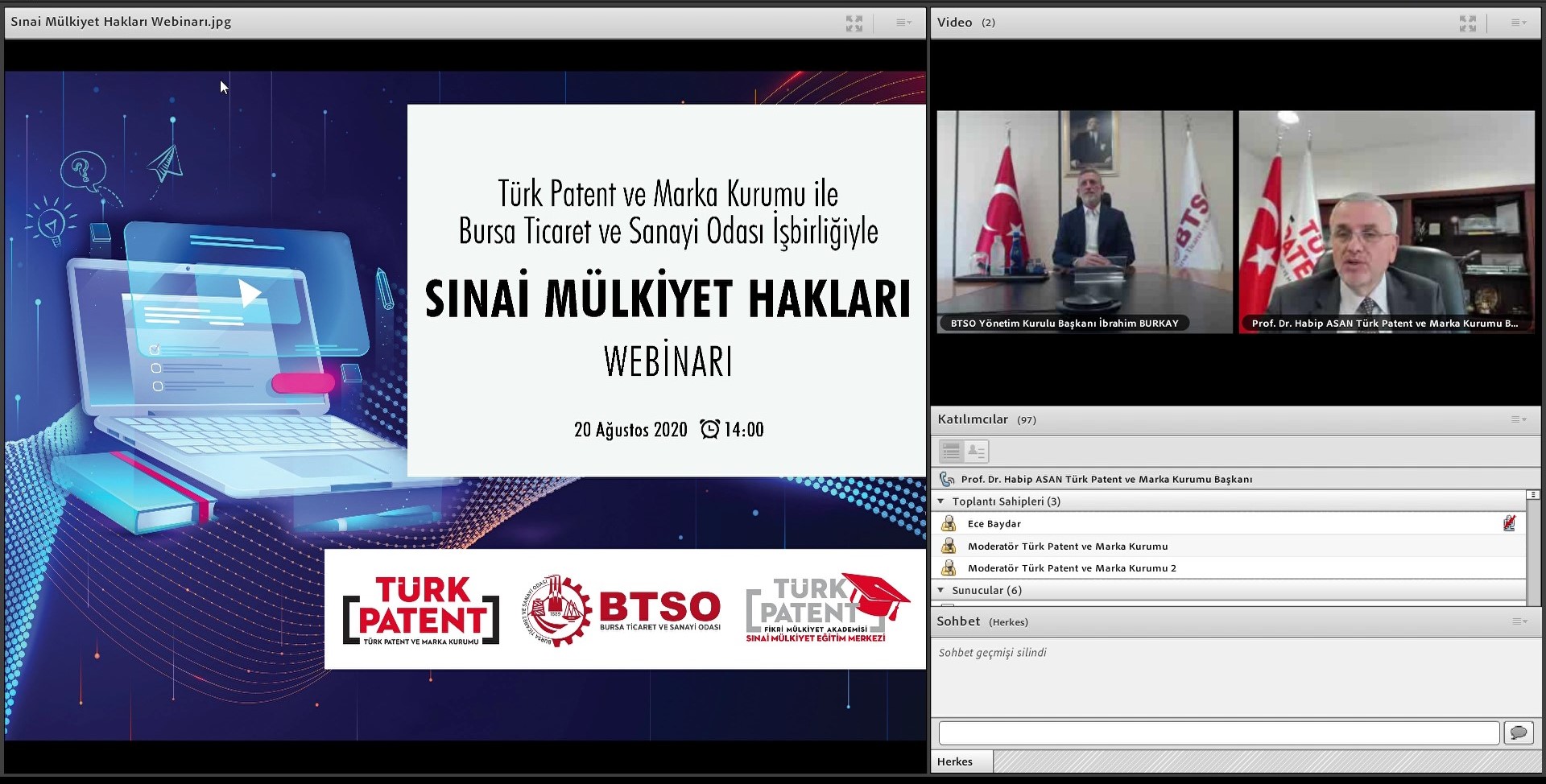Select İbrahim BURKAY's video feed
Viewport: 1546px width, 784px height.
[x=1085, y=221]
